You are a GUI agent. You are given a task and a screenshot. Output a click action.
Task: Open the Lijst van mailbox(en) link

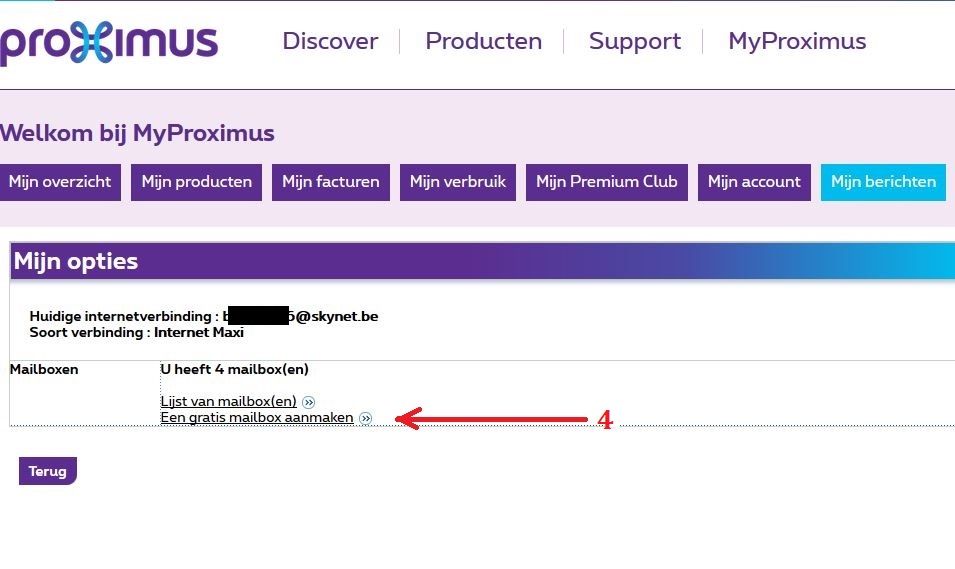[228, 402]
